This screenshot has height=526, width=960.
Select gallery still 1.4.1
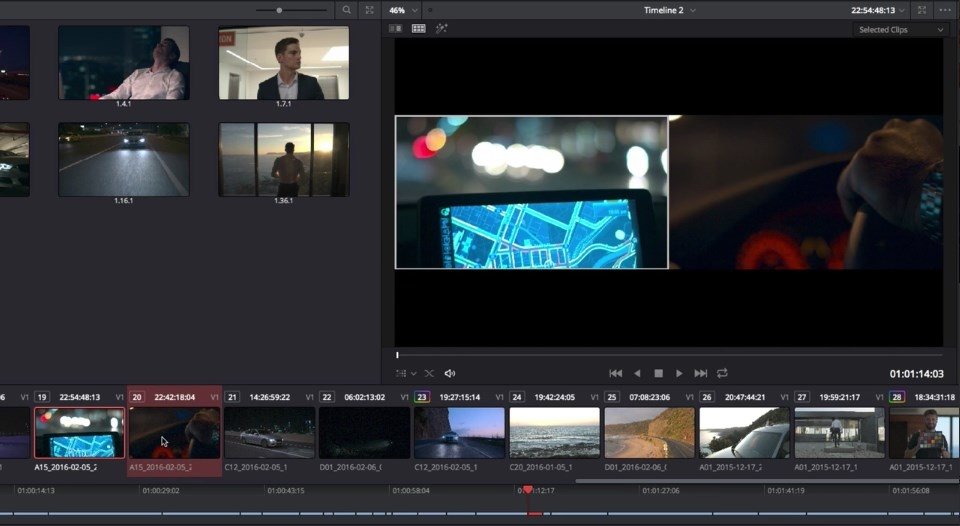point(124,62)
